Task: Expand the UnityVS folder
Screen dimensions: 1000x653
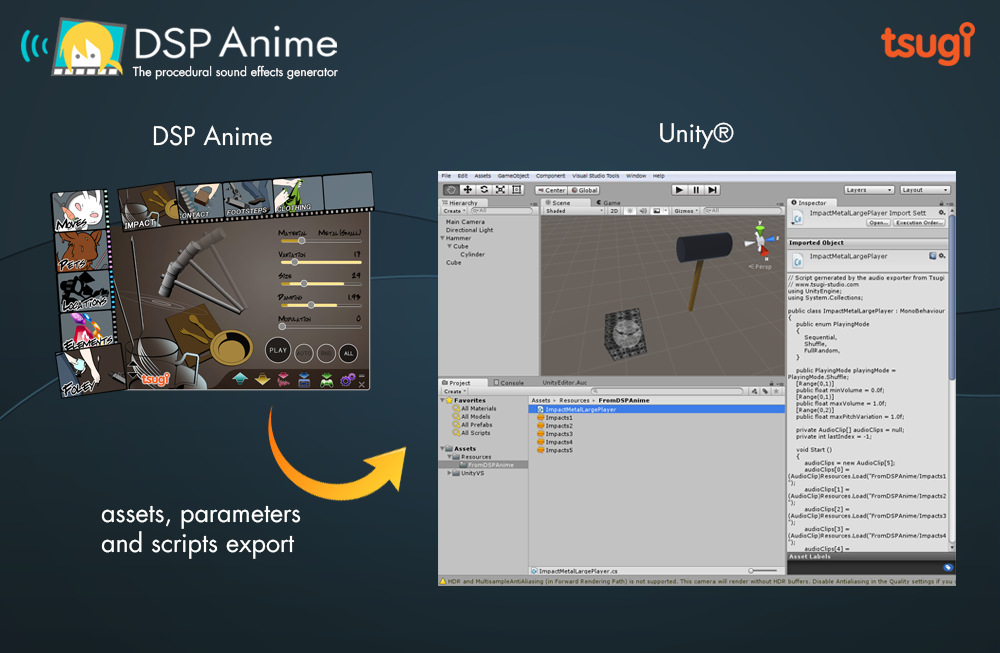Action: click(x=449, y=473)
